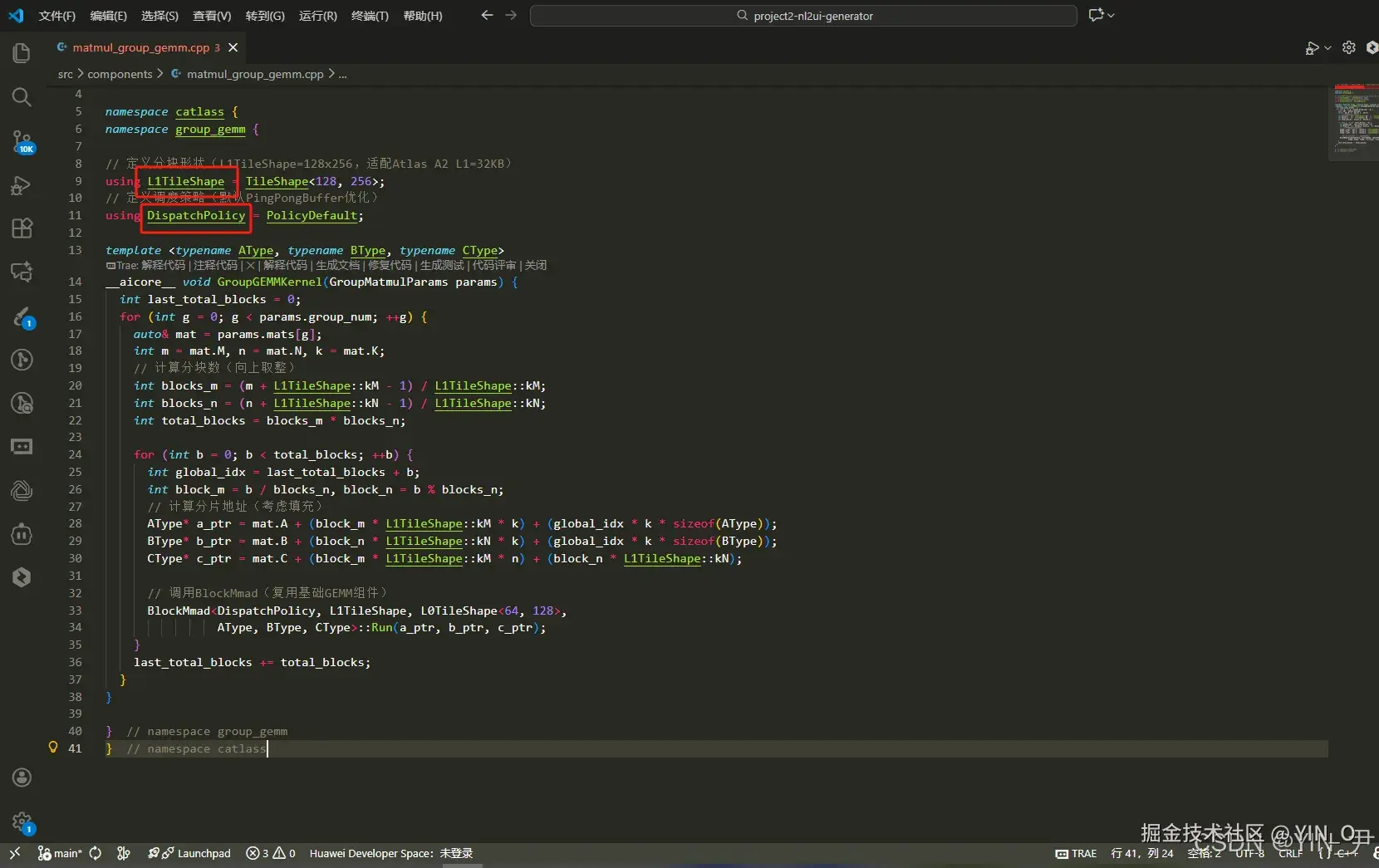Click Launchpad in the status bar
Image resolution: width=1379 pixels, height=868 pixels.
pos(203,853)
